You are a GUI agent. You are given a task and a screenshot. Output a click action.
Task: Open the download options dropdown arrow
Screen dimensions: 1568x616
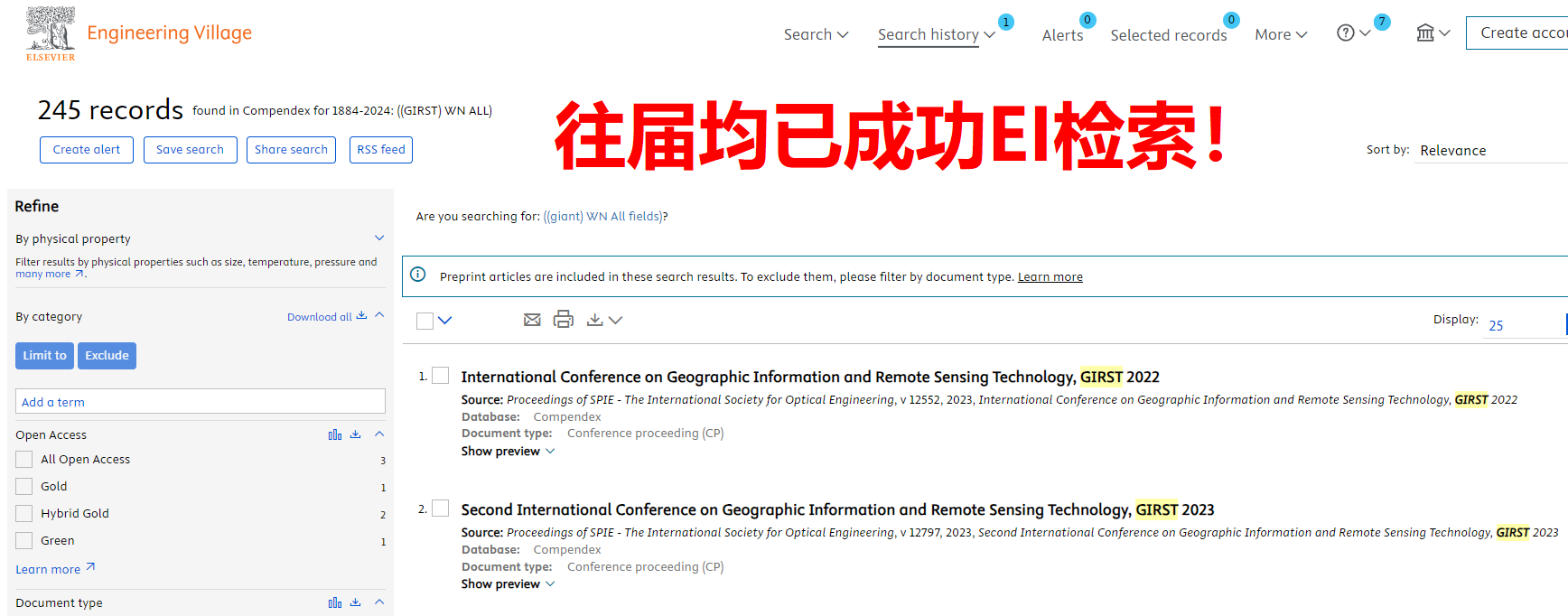pyautogui.click(x=616, y=321)
